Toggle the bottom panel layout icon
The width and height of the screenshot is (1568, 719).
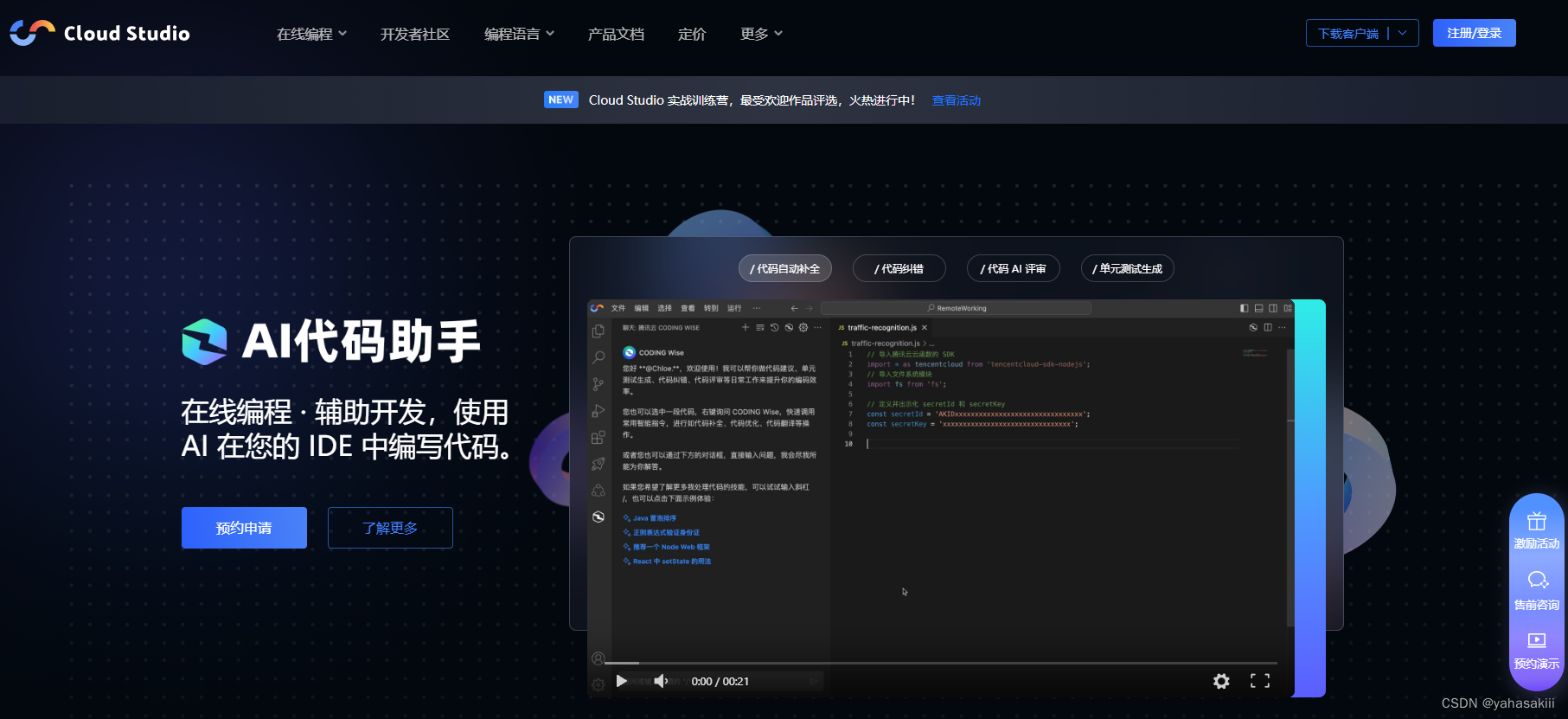pos(1259,308)
